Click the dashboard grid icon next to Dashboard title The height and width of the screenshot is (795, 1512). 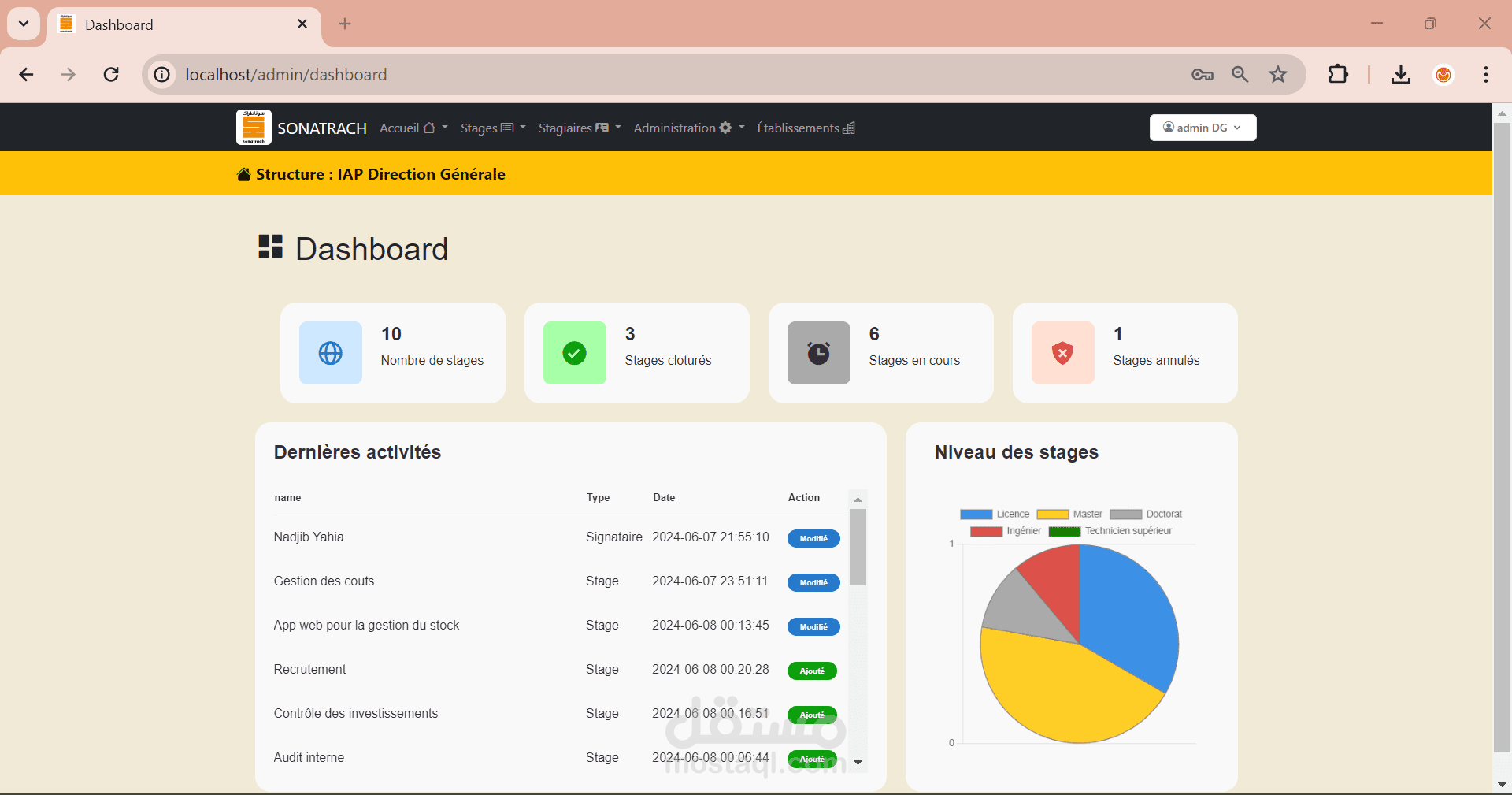270,247
